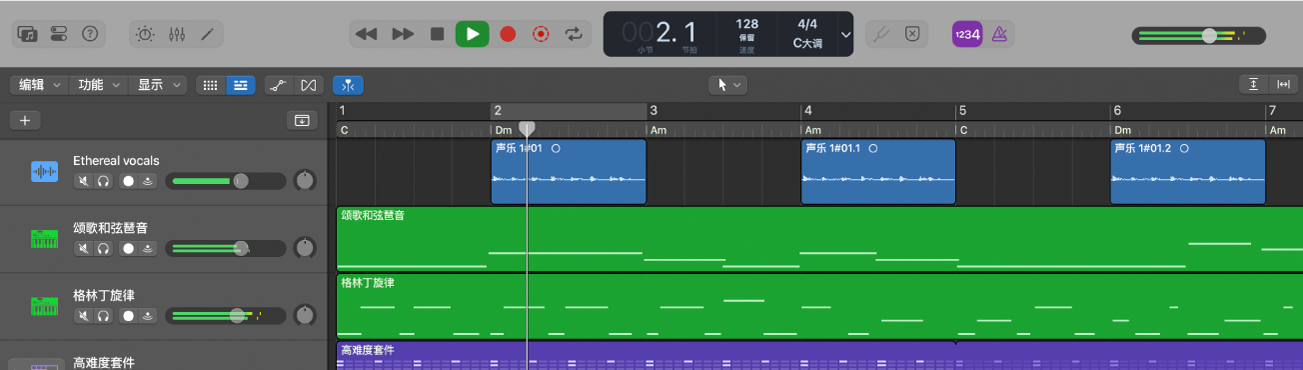The image size is (1303, 370).
Task: Toggle the metronome click icon
Action: click(998, 34)
